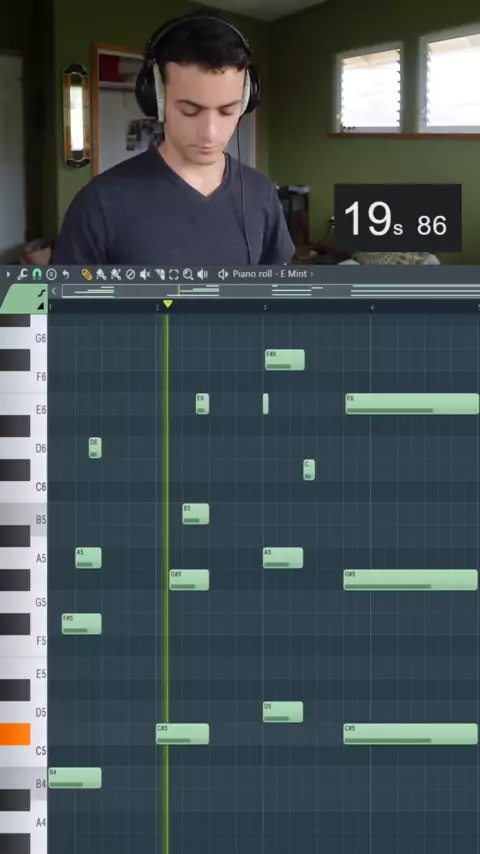This screenshot has width=480, height=854.
Task: Expand the arrow after E Mint
Action: (312, 274)
